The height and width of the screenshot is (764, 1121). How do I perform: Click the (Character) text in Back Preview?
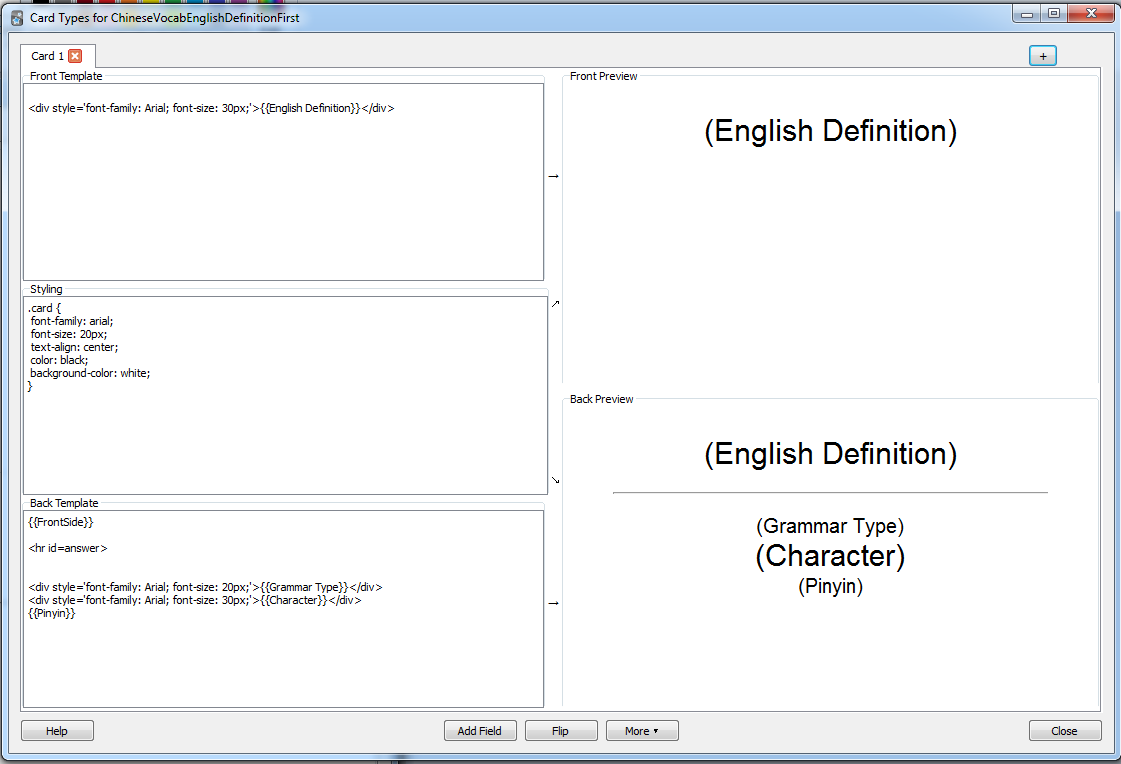pyautogui.click(x=829, y=556)
